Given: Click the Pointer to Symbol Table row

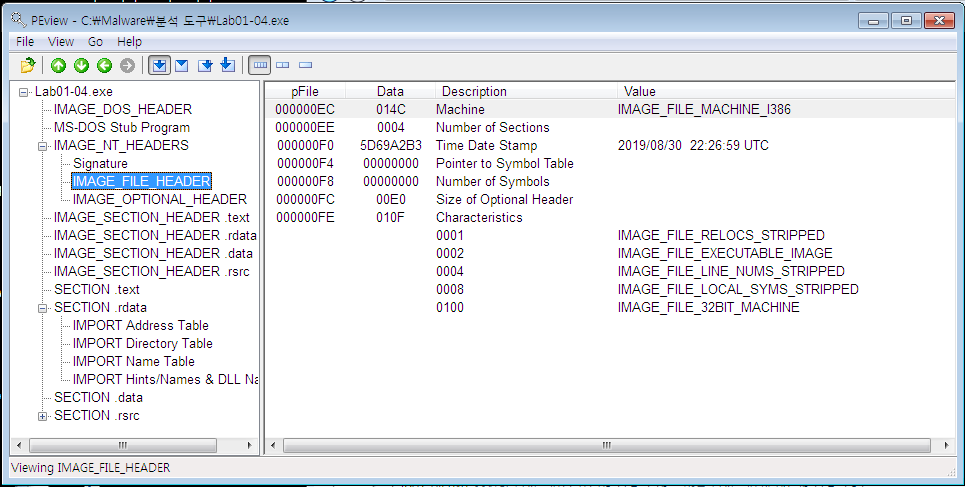Looking at the screenshot, I should (505, 163).
